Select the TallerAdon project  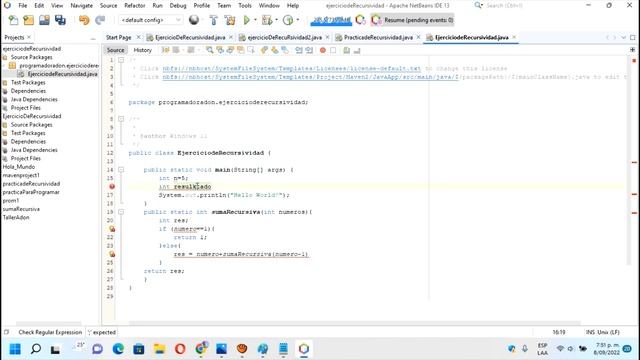tap(16, 218)
